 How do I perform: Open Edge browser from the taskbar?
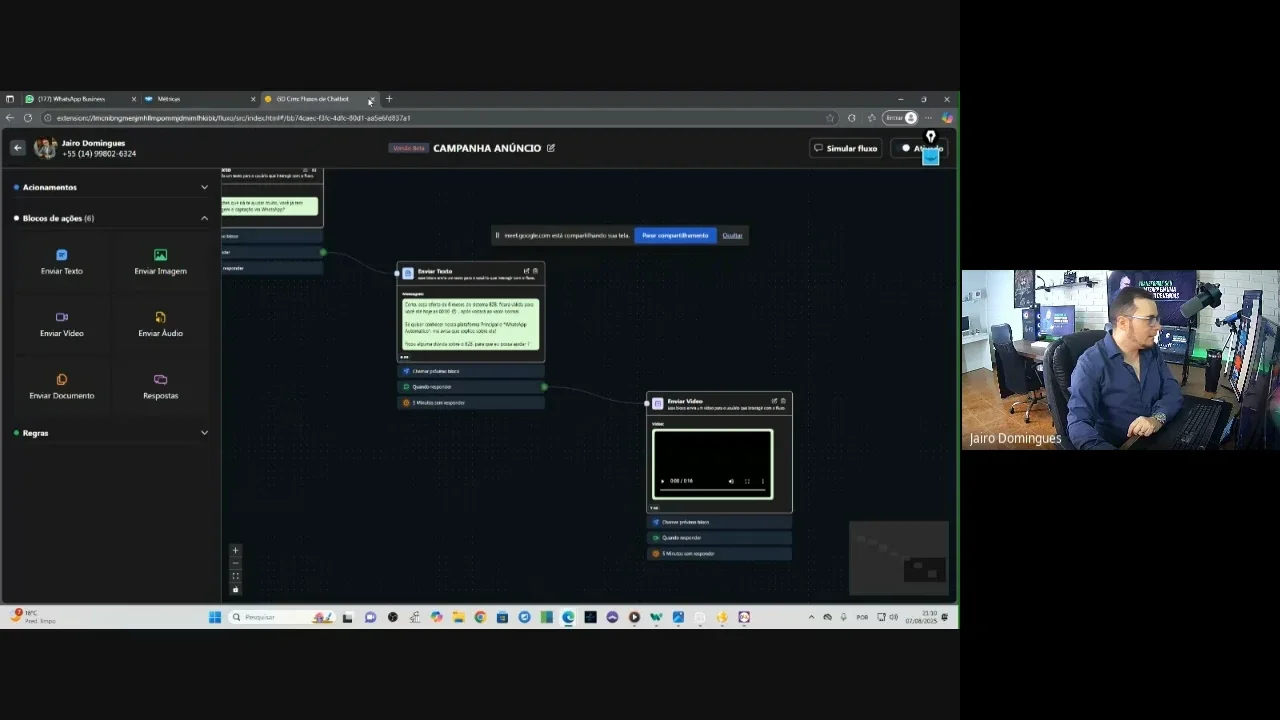[x=568, y=617]
